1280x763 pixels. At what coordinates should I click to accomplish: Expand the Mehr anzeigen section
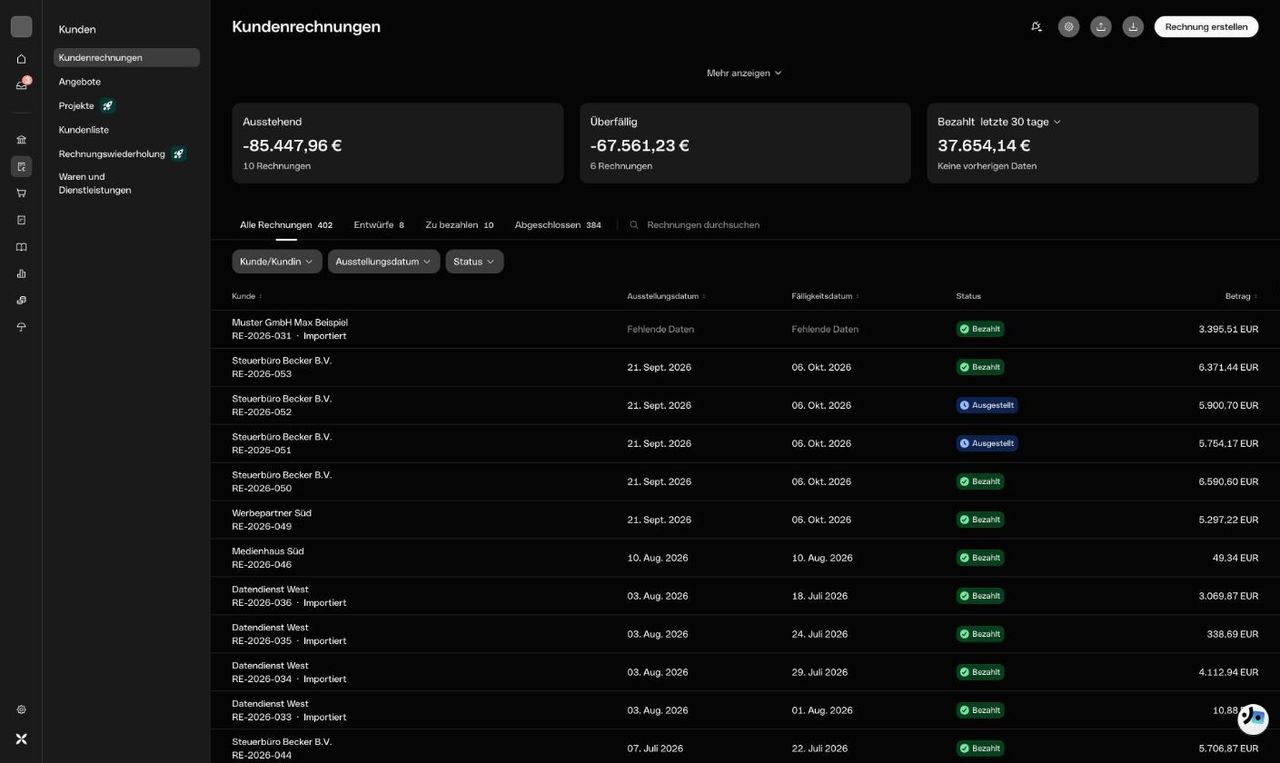[744, 73]
